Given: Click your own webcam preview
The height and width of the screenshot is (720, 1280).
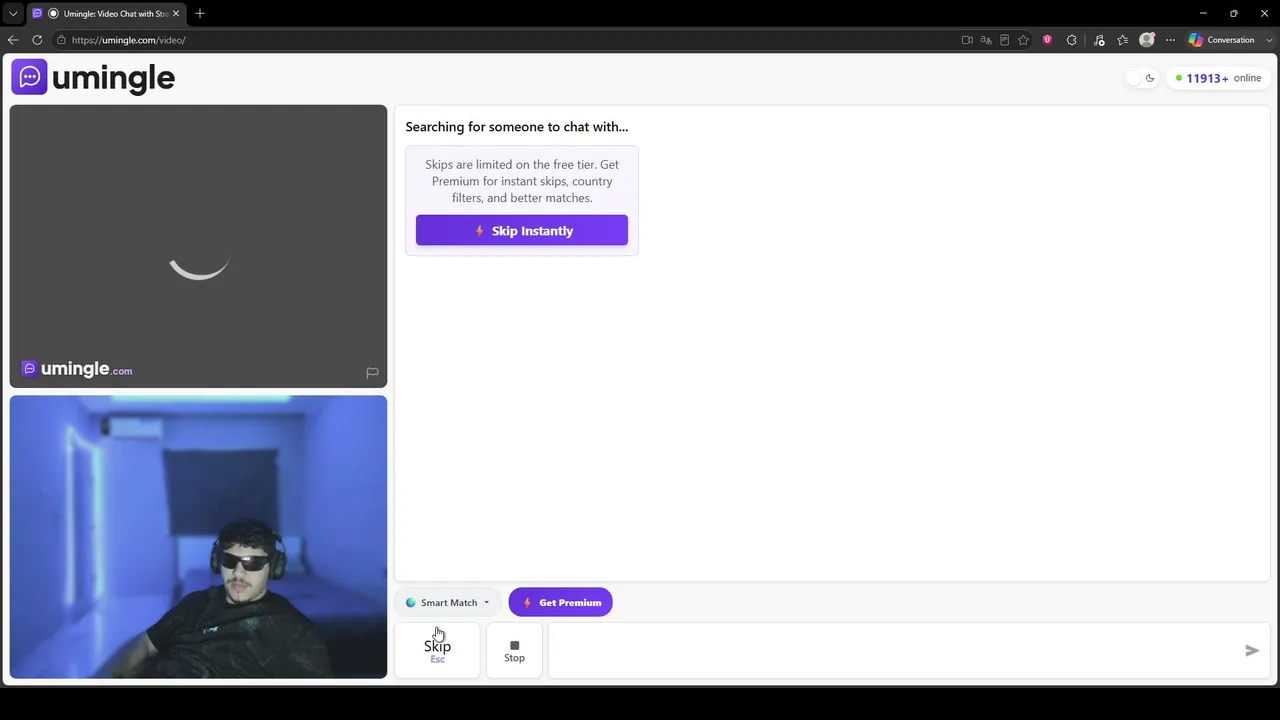Looking at the screenshot, I should point(198,537).
